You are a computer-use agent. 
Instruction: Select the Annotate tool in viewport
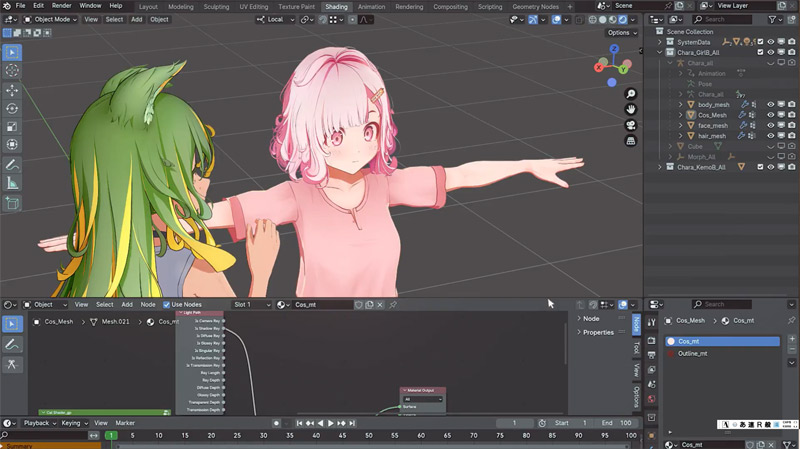click(12, 165)
